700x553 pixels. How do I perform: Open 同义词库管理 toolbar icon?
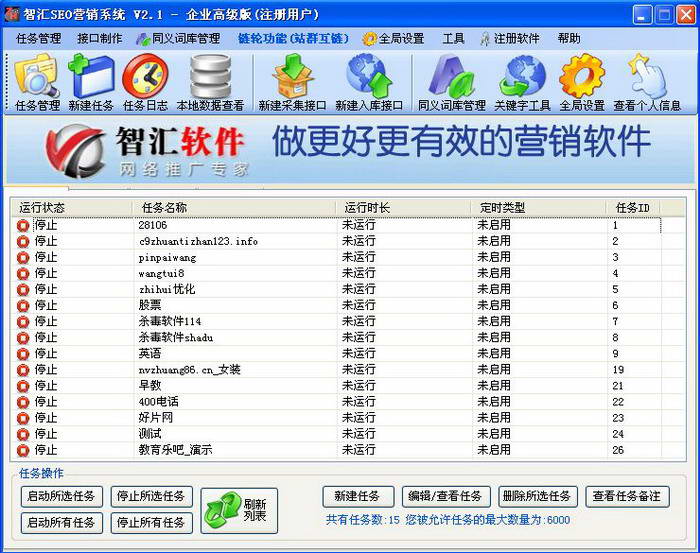[451, 83]
